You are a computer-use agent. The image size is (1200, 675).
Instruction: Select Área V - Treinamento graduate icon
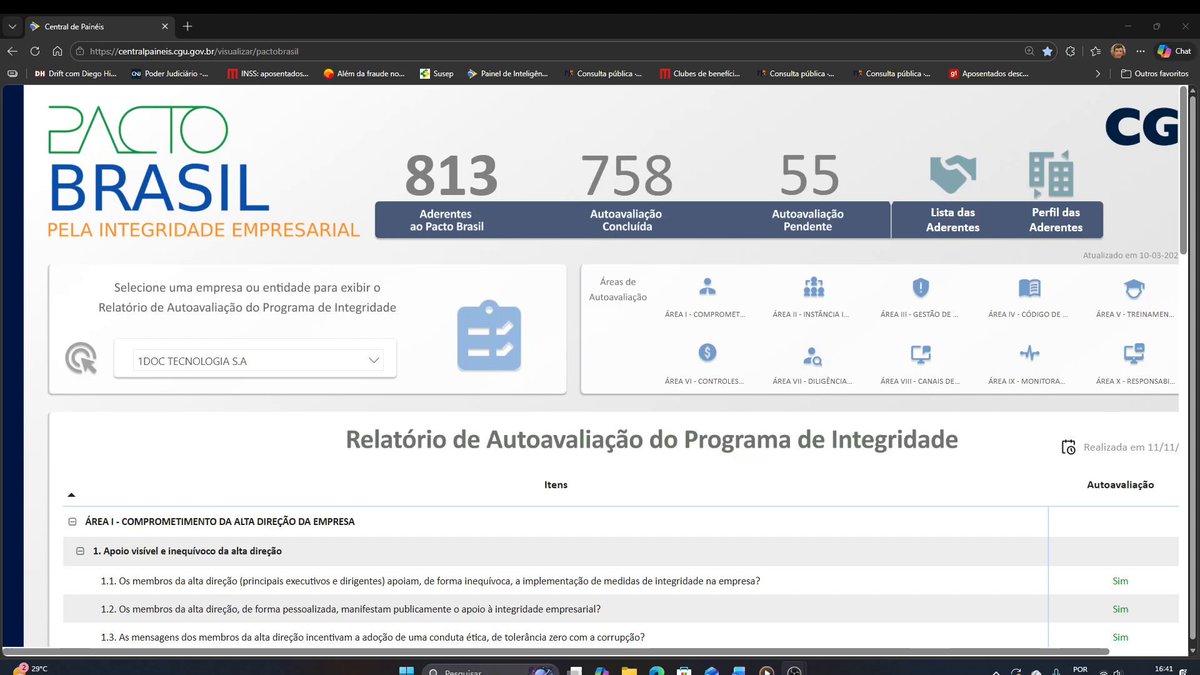tap(1135, 288)
